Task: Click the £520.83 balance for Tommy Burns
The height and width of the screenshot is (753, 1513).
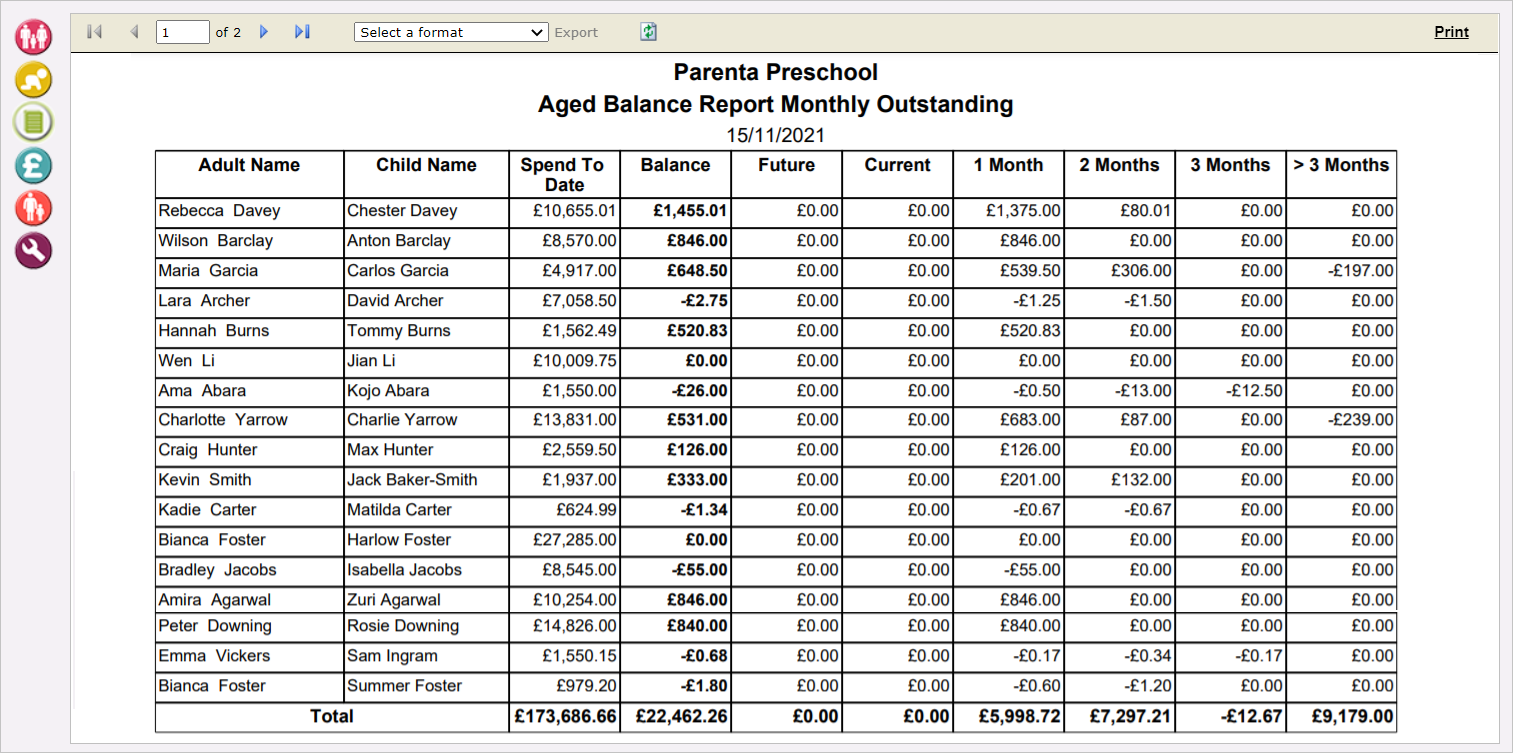Action: click(698, 331)
